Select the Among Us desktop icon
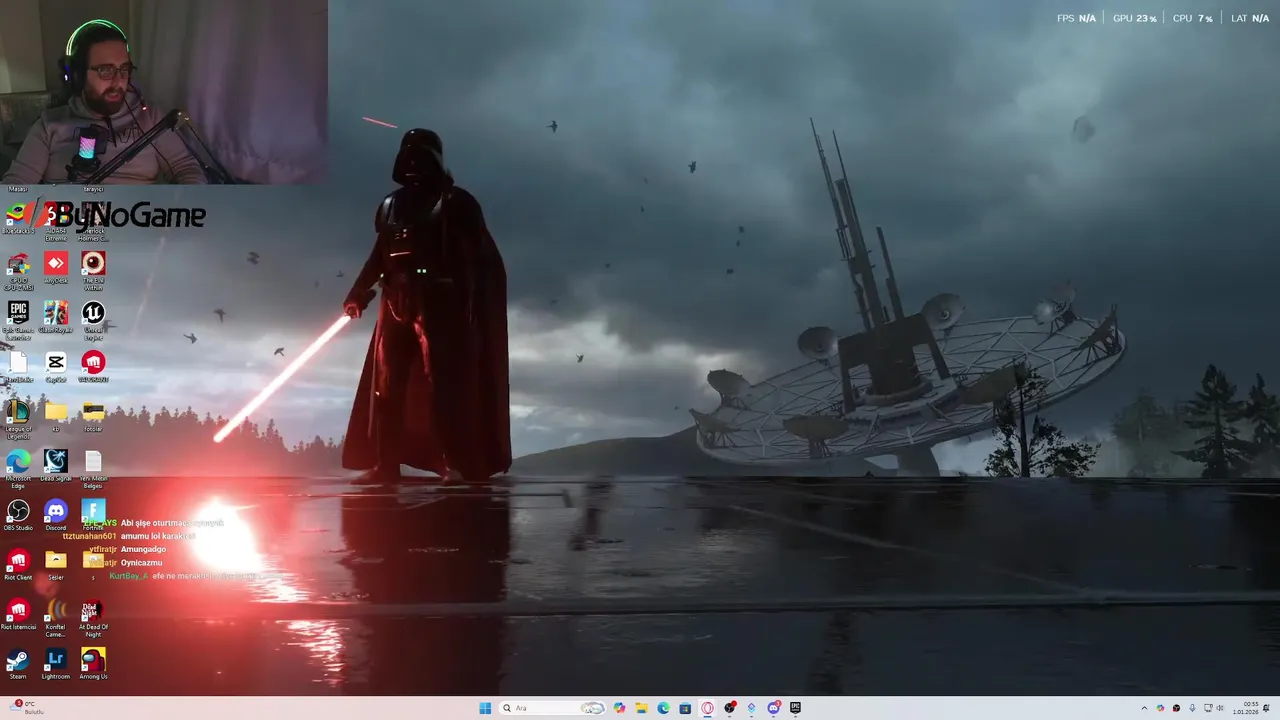1280x720 pixels. pos(93,664)
